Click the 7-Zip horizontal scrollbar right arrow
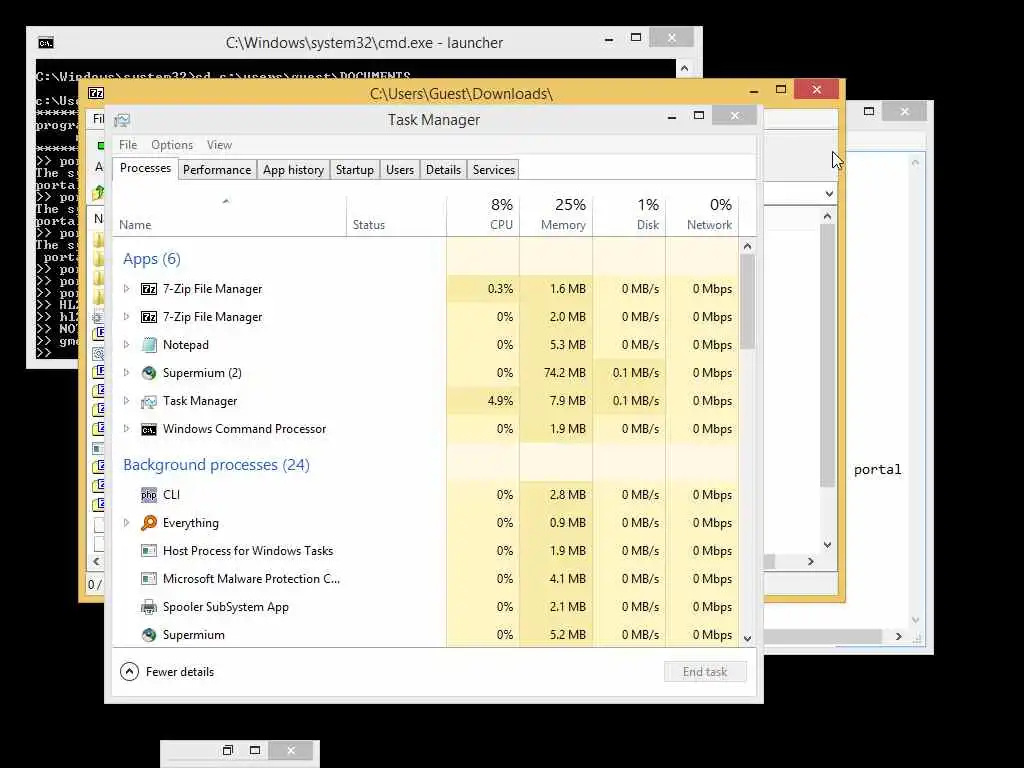Image resolution: width=1024 pixels, height=768 pixels. click(810, 562)
